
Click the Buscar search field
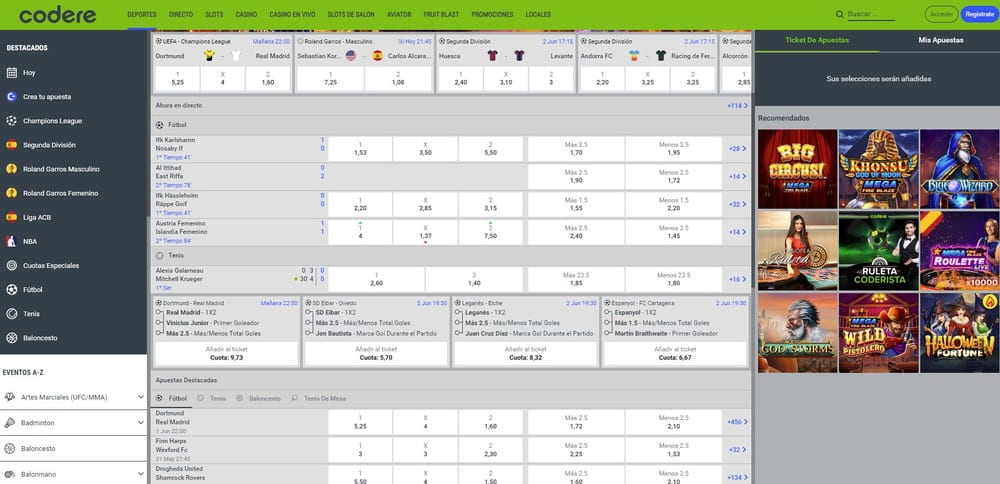[871, 14]
